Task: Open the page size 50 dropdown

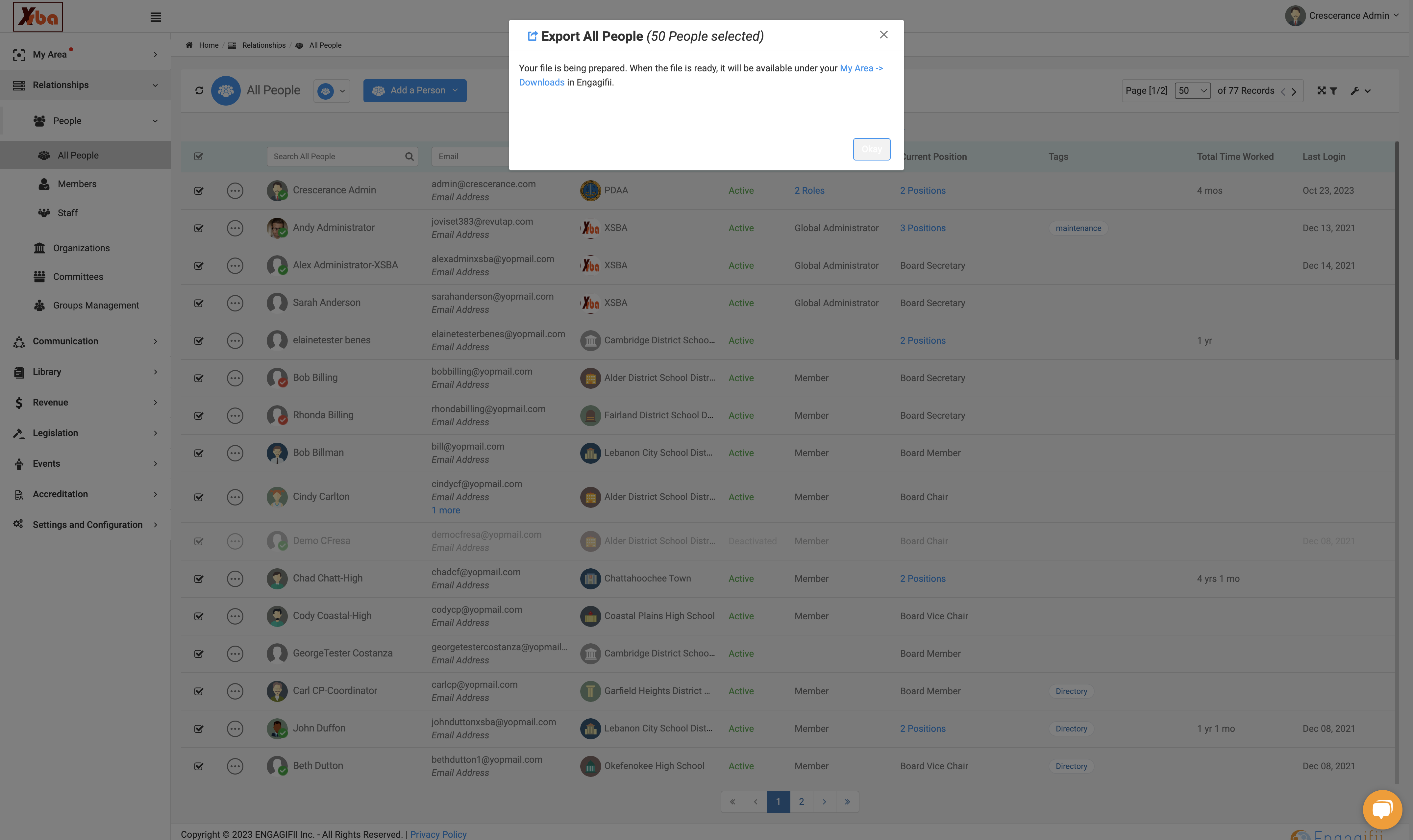Action: tap(1192, 90)
